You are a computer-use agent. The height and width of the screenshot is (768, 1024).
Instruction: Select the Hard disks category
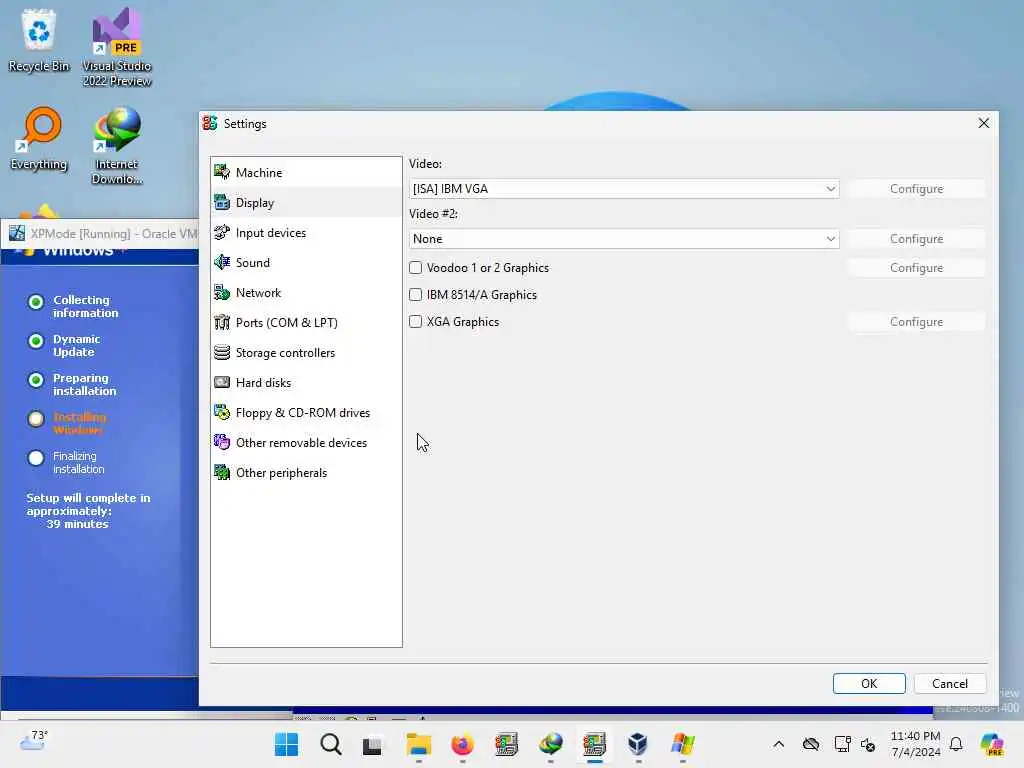click(x=306, y=383)
